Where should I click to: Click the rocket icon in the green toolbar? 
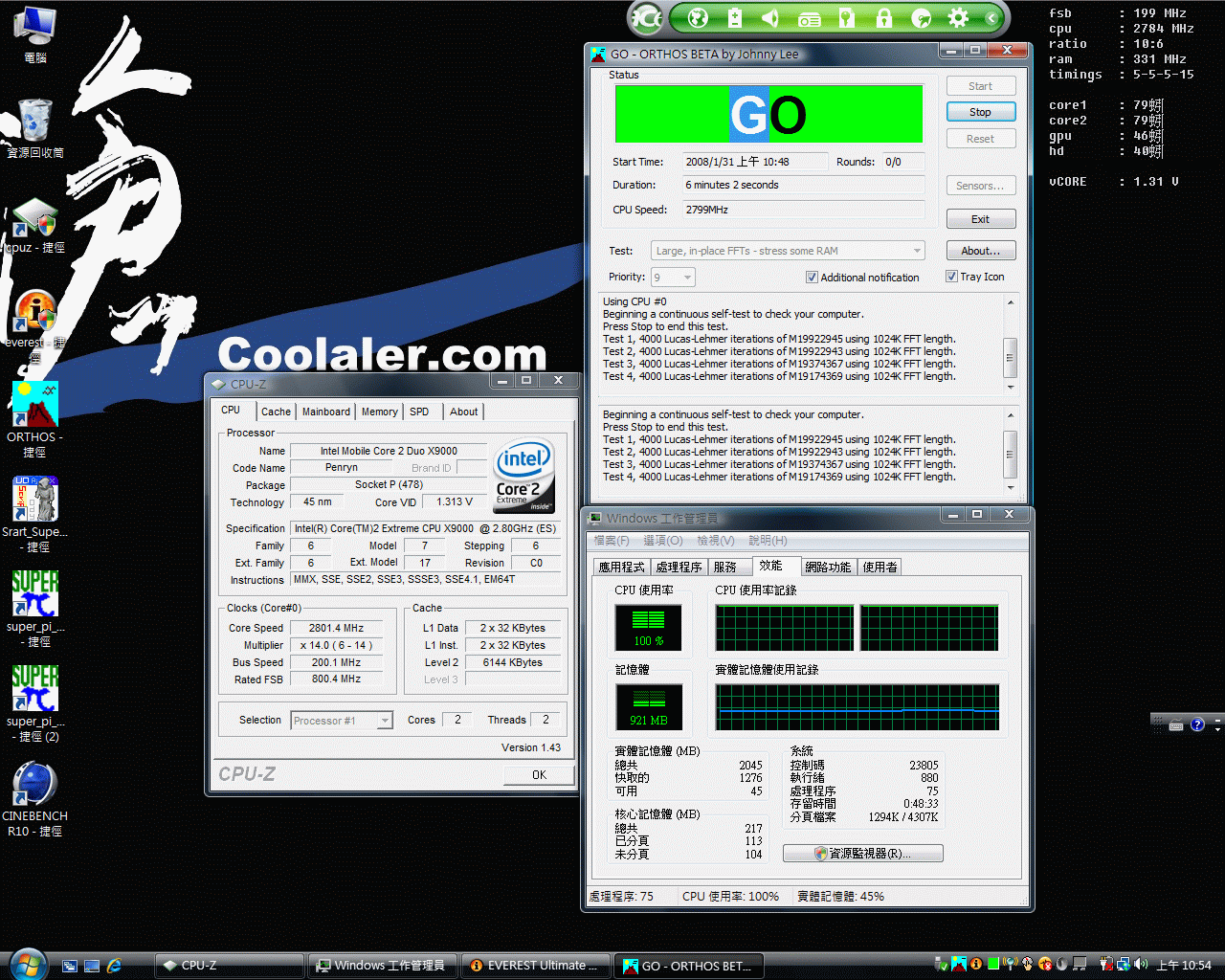922,17
